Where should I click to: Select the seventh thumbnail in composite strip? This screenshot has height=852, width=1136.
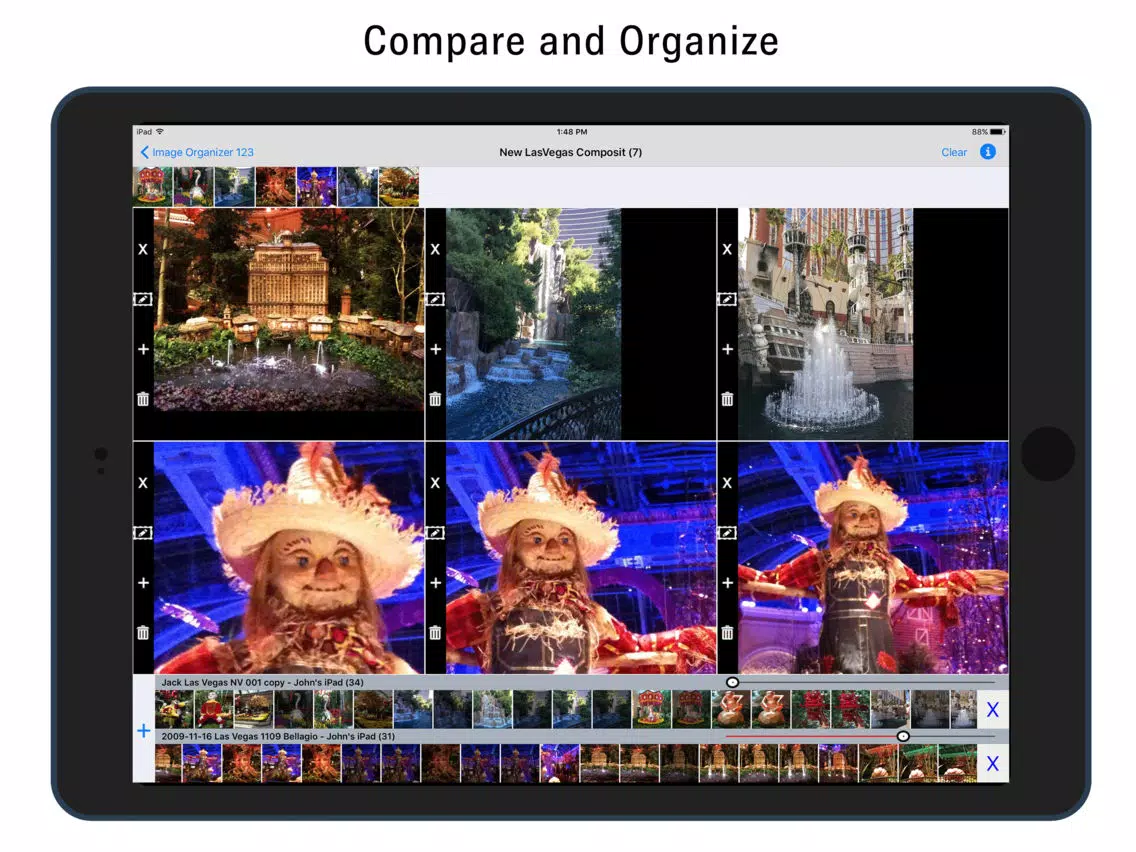coord(399,187)
